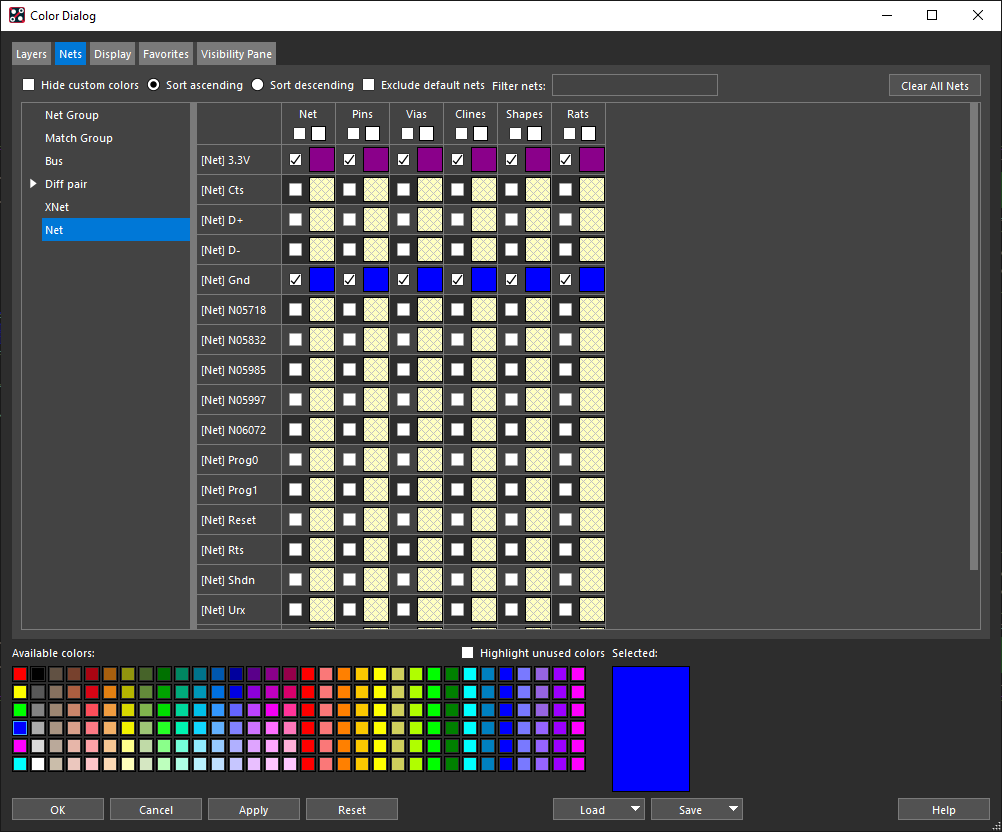Enable the Highlight unused colors checkbox

point(468,653)
